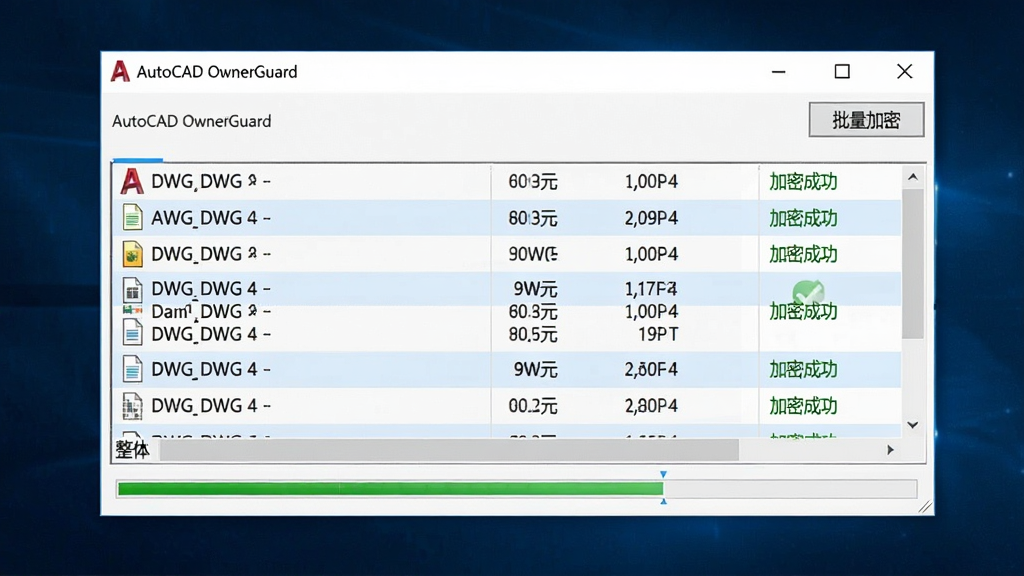Click the yellow file icon in the 90W row

coord(133,254)
